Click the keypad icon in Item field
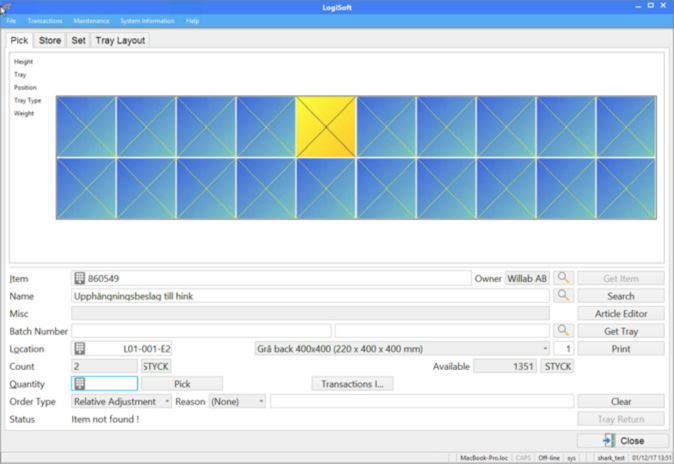The image size is (674, 464). pos(80,278)
